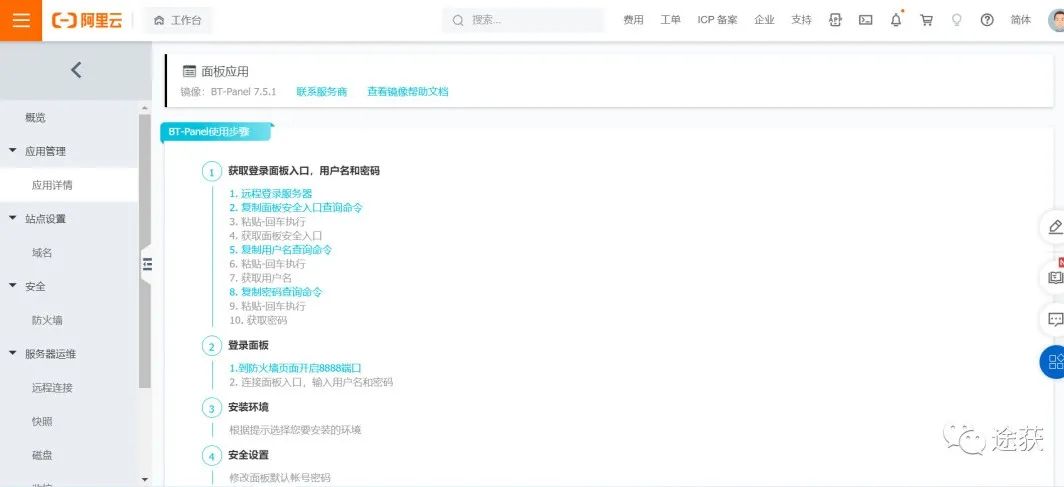Open the floating chat message button
The height and width of the screenshot is (487, 1064).
(1054, 319)
